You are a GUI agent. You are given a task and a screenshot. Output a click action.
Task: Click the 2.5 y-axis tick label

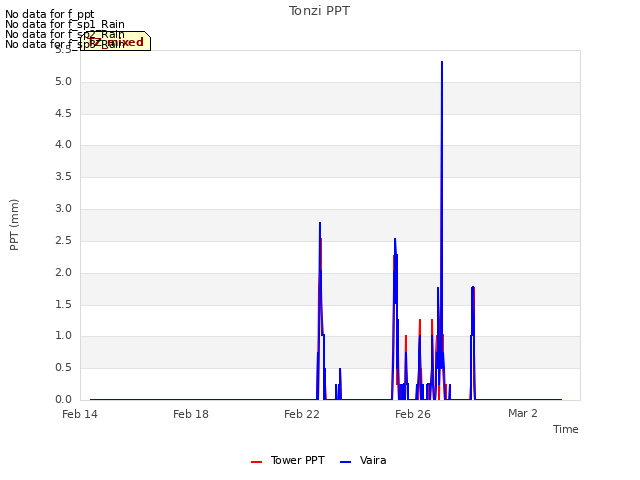tap(63, 240)
